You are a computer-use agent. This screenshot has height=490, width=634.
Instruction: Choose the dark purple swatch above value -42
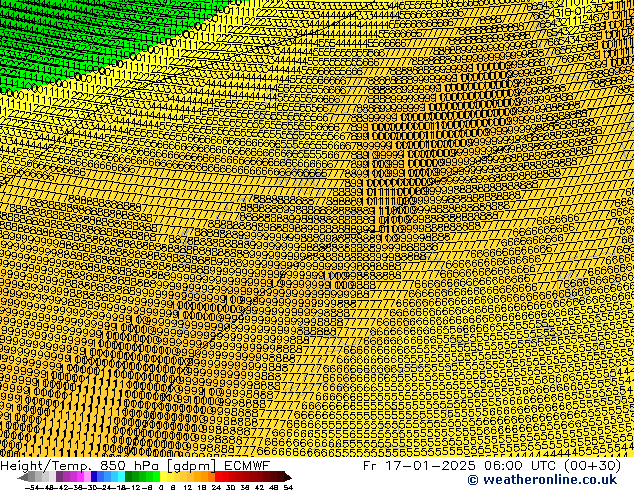click(59, 477)
